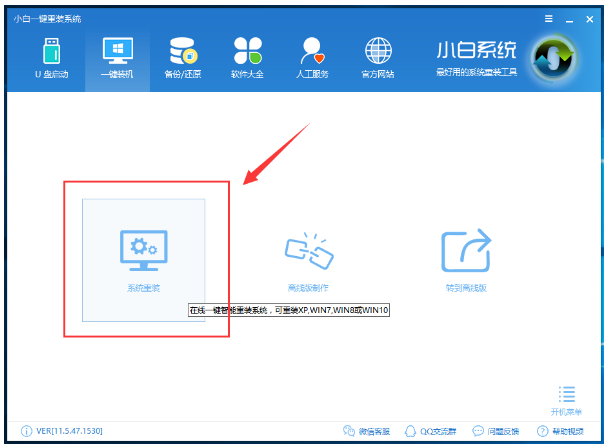The height and width of the screenshot is (448, 609).
Task: Open the 问题反馈 feedback link
Action: click(x=496, y=431)
